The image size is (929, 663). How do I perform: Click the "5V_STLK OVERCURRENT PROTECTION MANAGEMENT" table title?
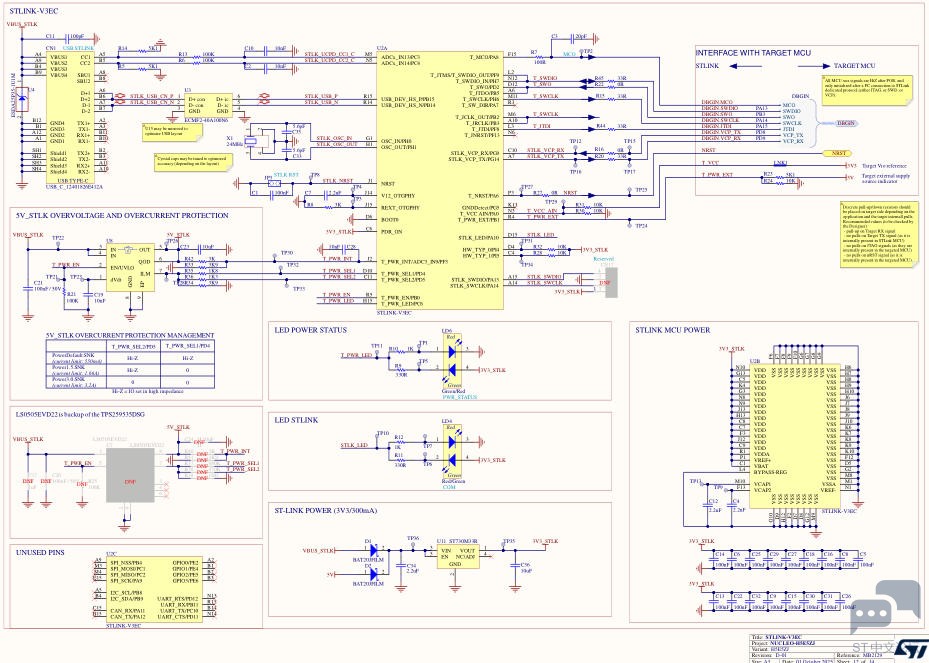130,335
